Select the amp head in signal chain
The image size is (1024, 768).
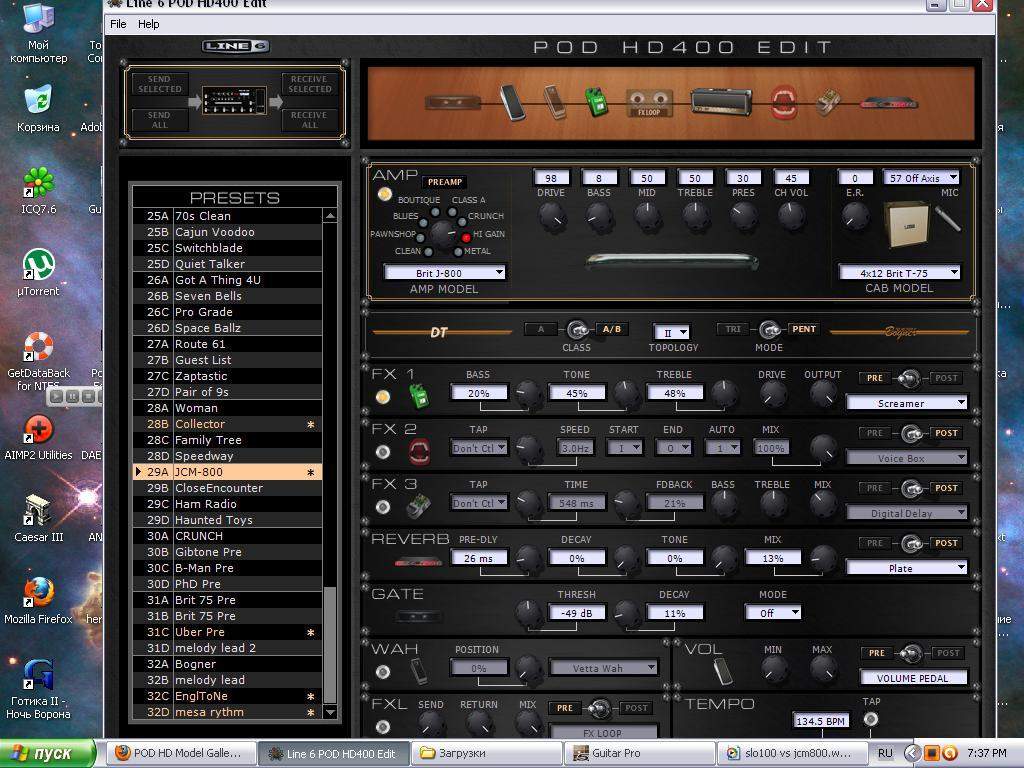click(x=720, y=101)
